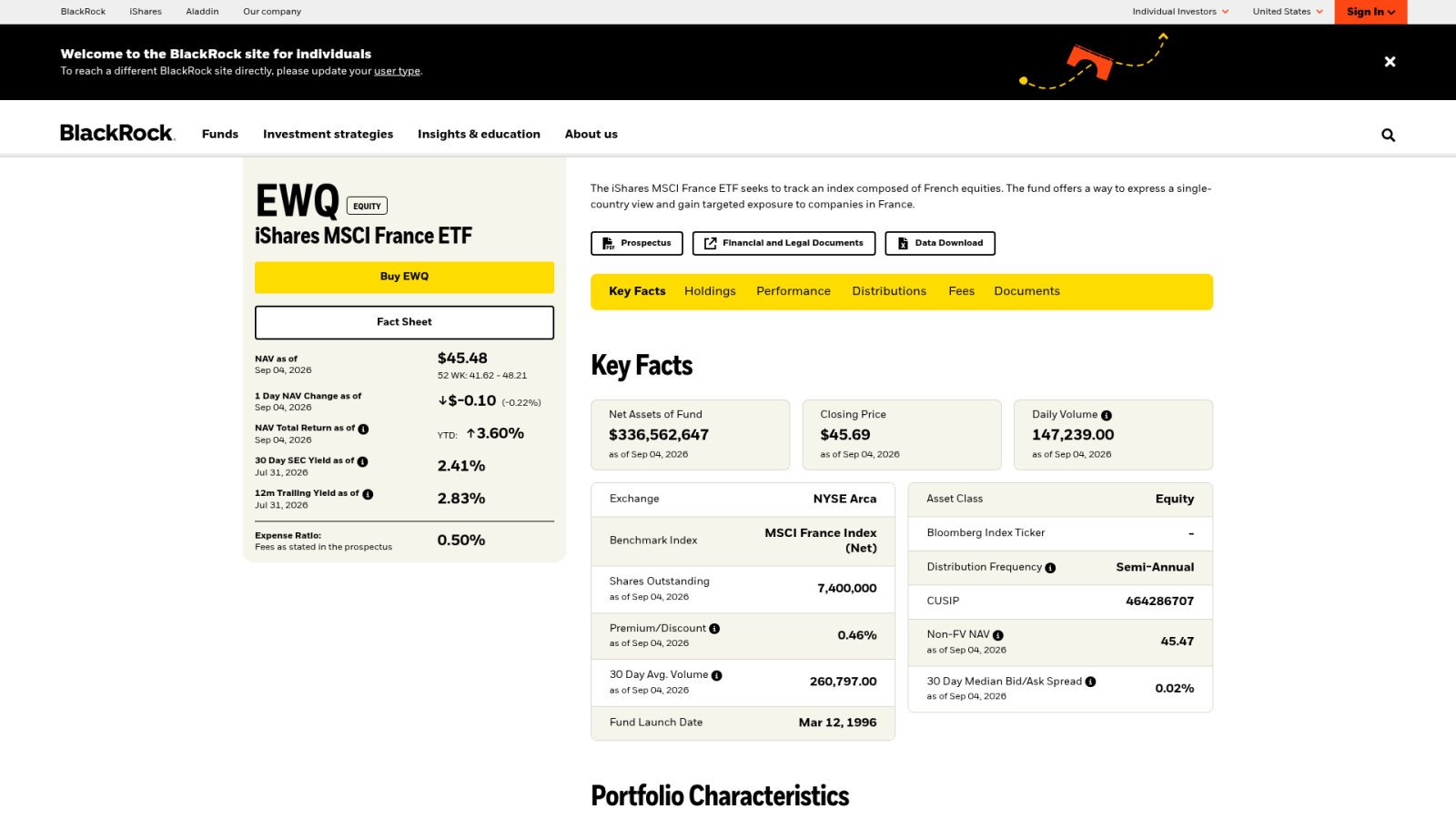Open the About us menu

pyautogui.click(x=591, y=134)
